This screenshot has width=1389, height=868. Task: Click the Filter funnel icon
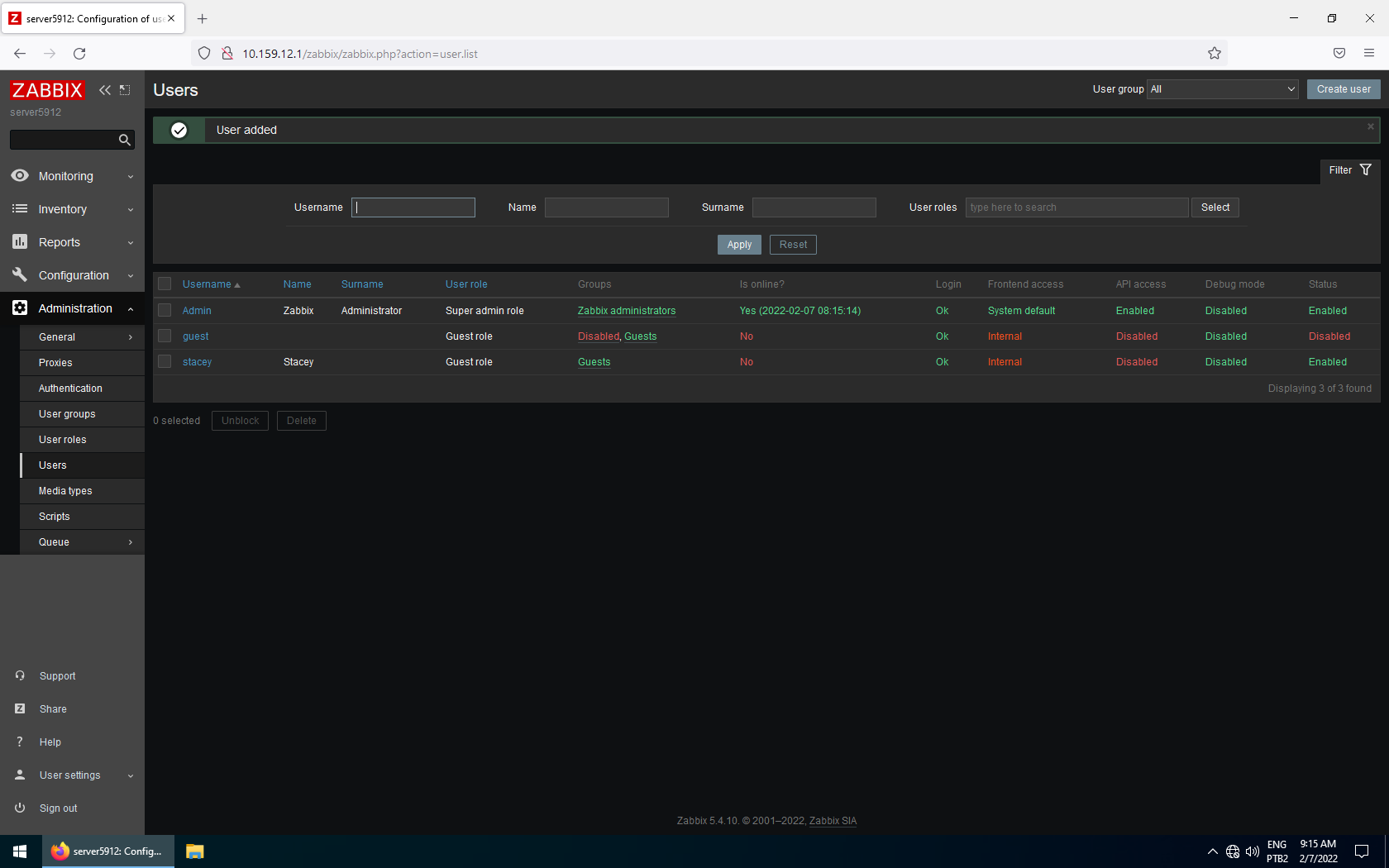[x=1365, y=170]
